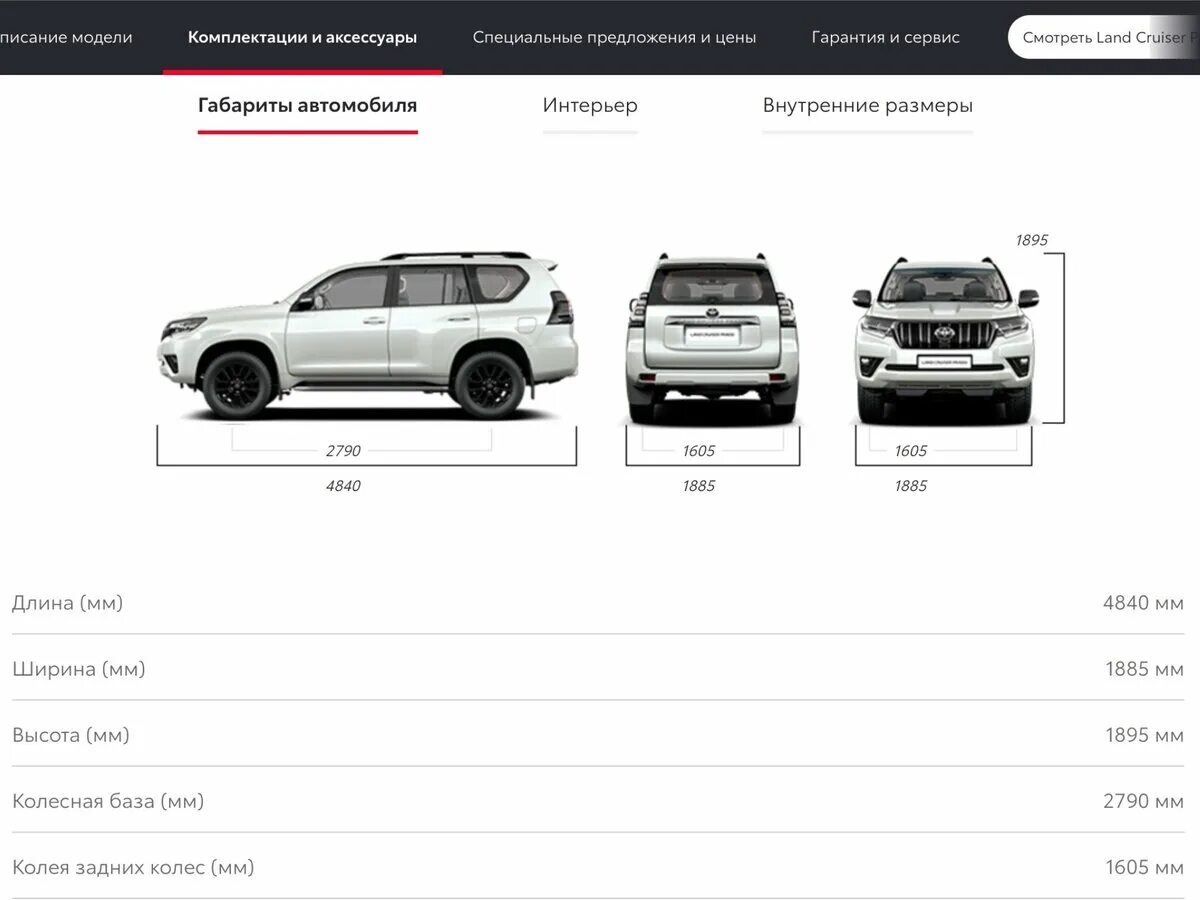Click the front view car illustration
The image size is (1200, 900).
click(x=943, y=335)
